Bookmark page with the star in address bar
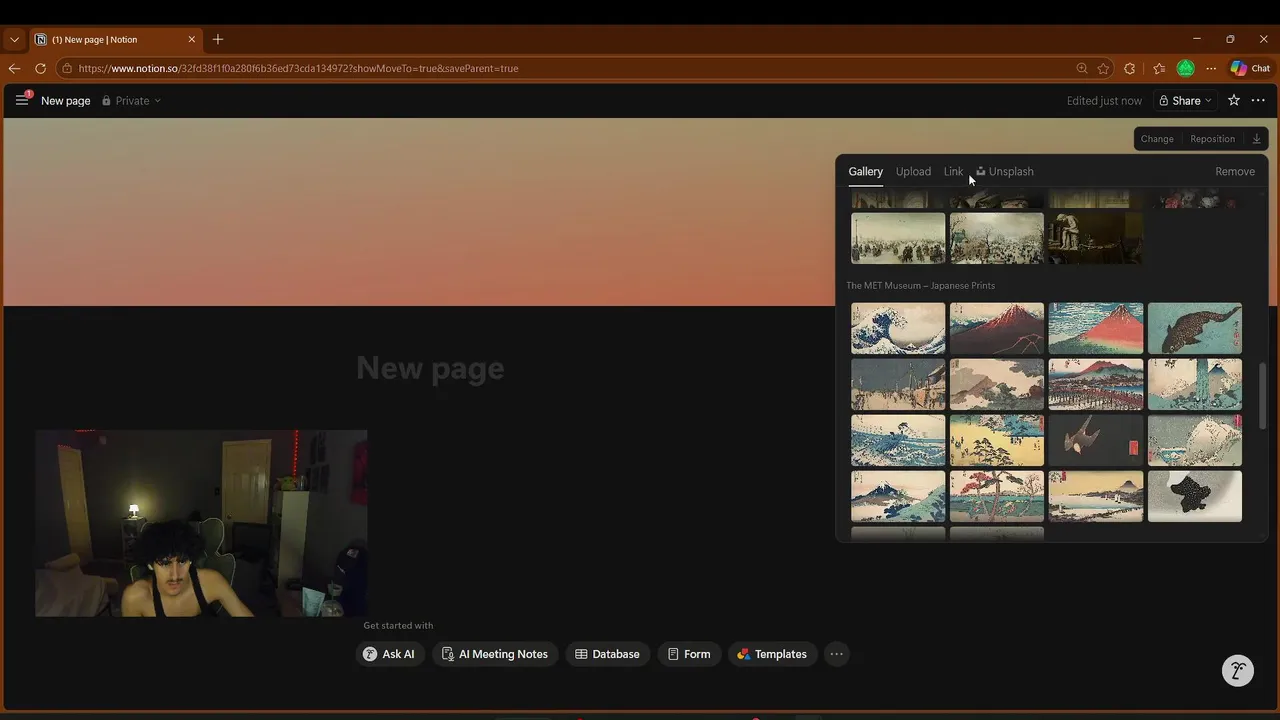The image size is (1280, 720). 1103,68
